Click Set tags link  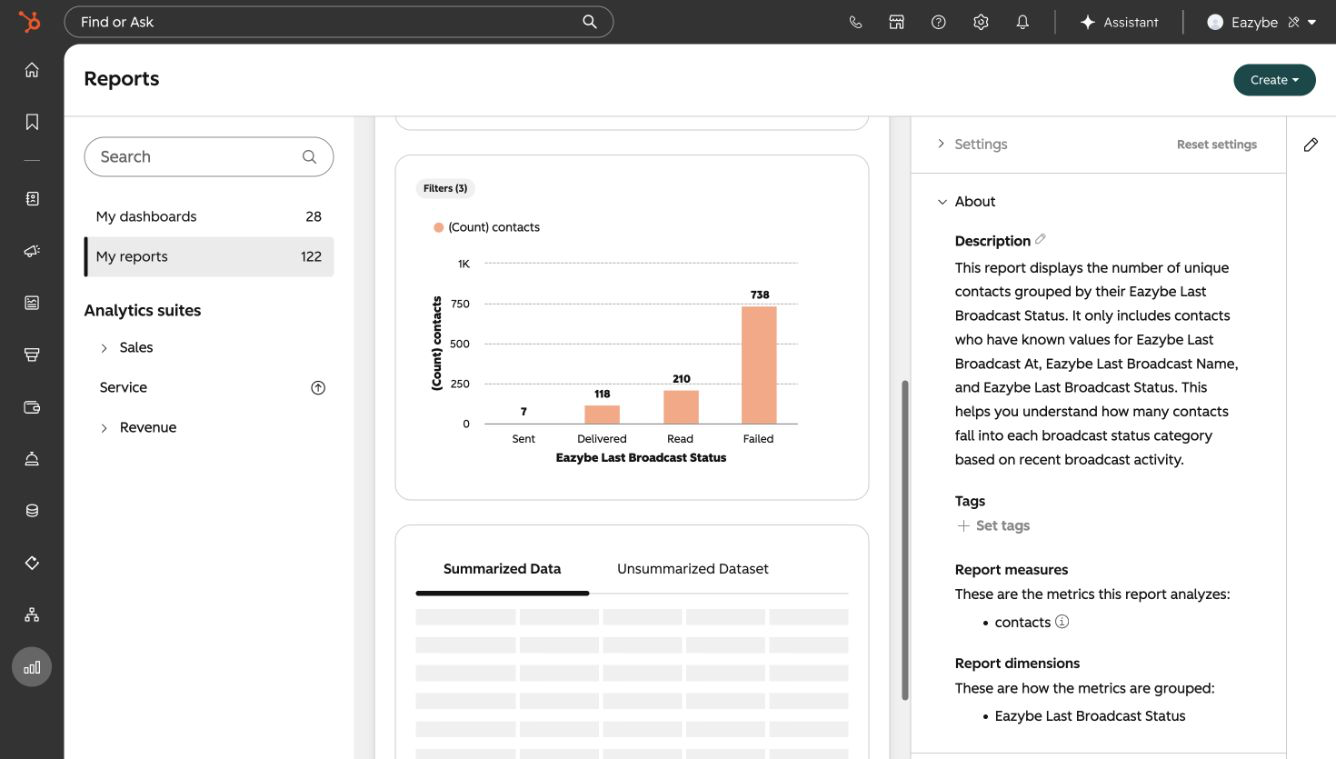click(993, 525)
